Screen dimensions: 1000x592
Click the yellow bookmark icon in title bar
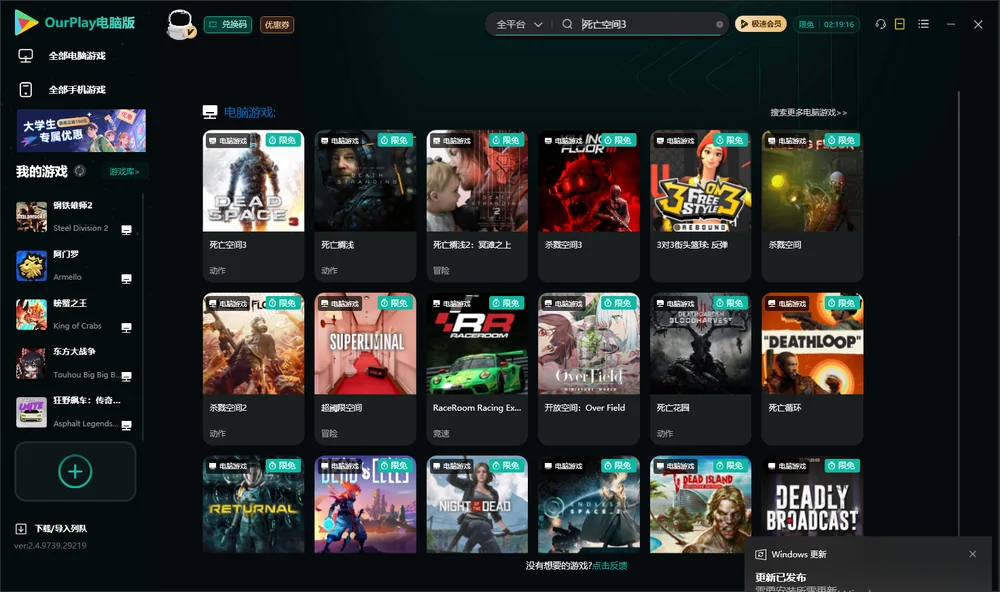pyautogui.click(x=899, y=24)
